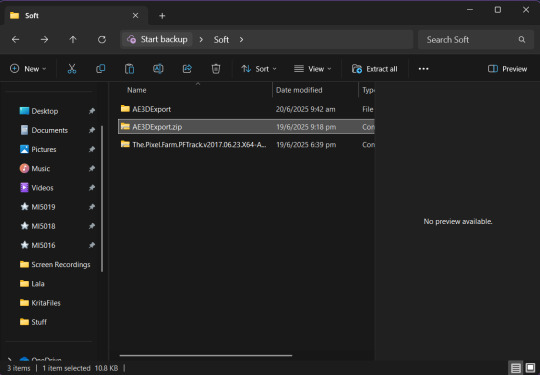Unpin Videos from quick access
Viewport: 540px width, 375px height.
[92, 188]
